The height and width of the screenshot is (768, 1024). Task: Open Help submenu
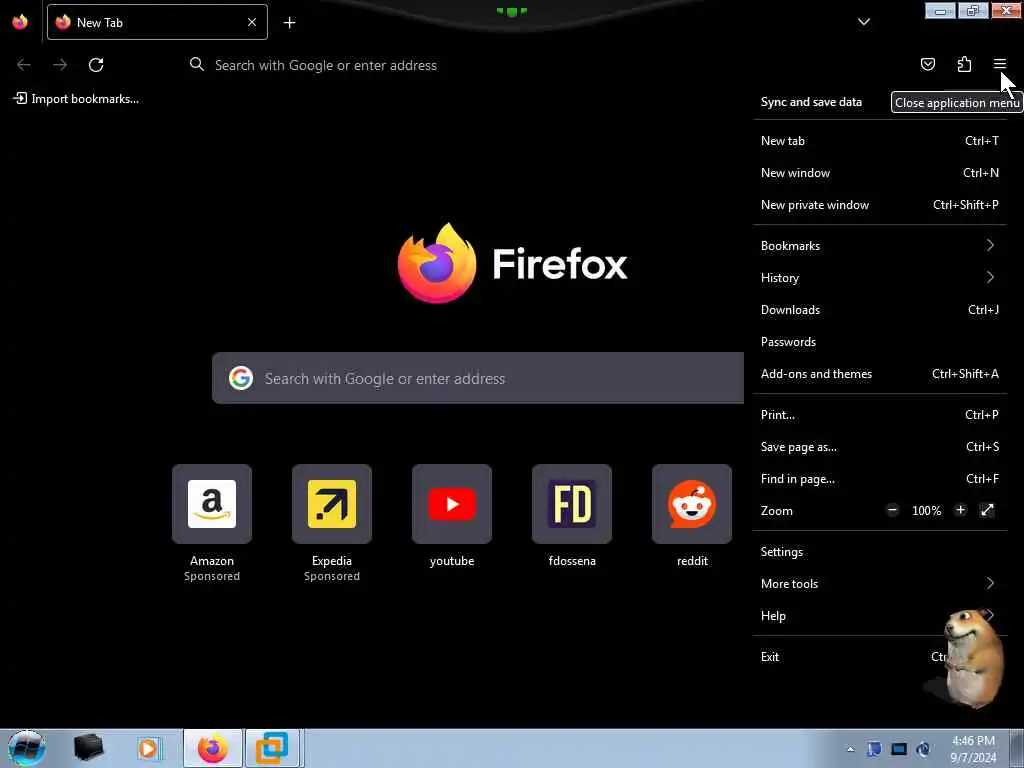(880, 616)
